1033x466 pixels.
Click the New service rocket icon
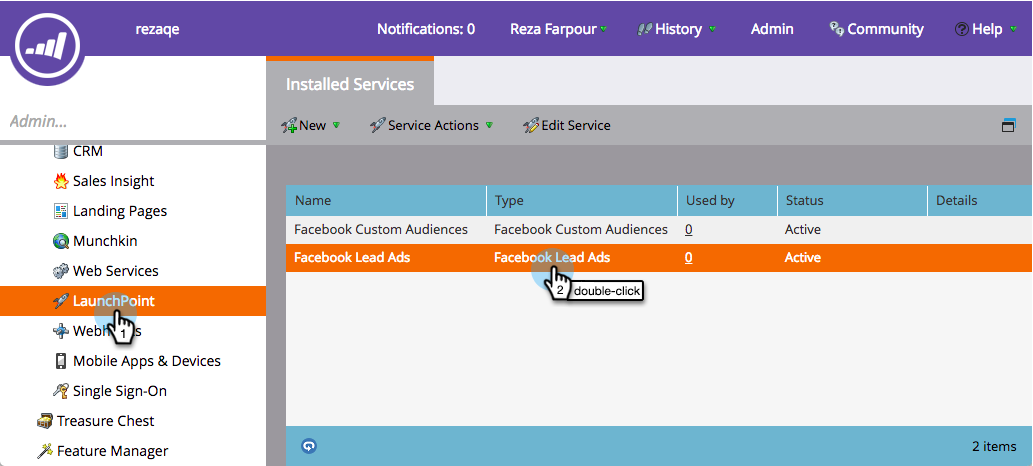click(289, 125)
